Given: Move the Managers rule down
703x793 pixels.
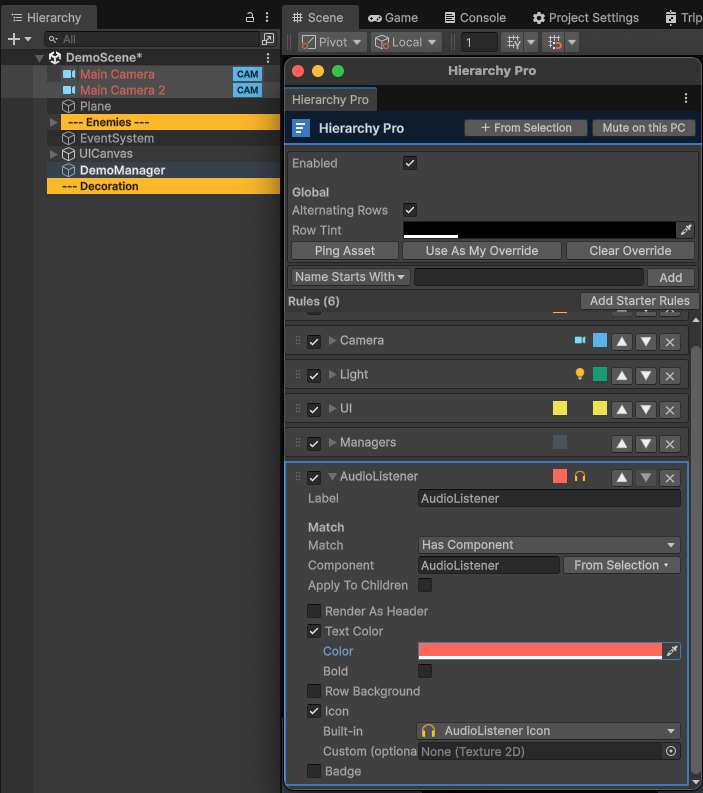Looking at the screenshot, I should coord(646,444).
